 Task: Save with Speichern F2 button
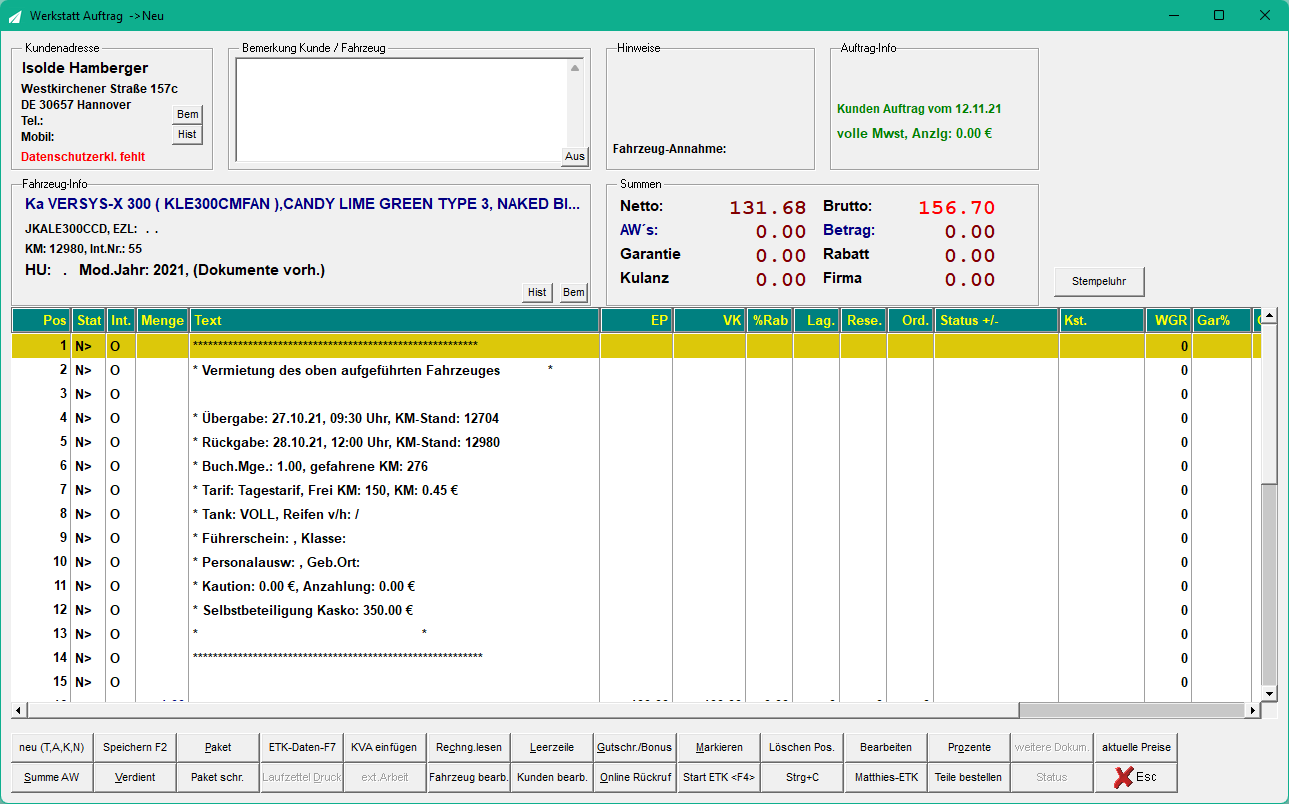135,747
